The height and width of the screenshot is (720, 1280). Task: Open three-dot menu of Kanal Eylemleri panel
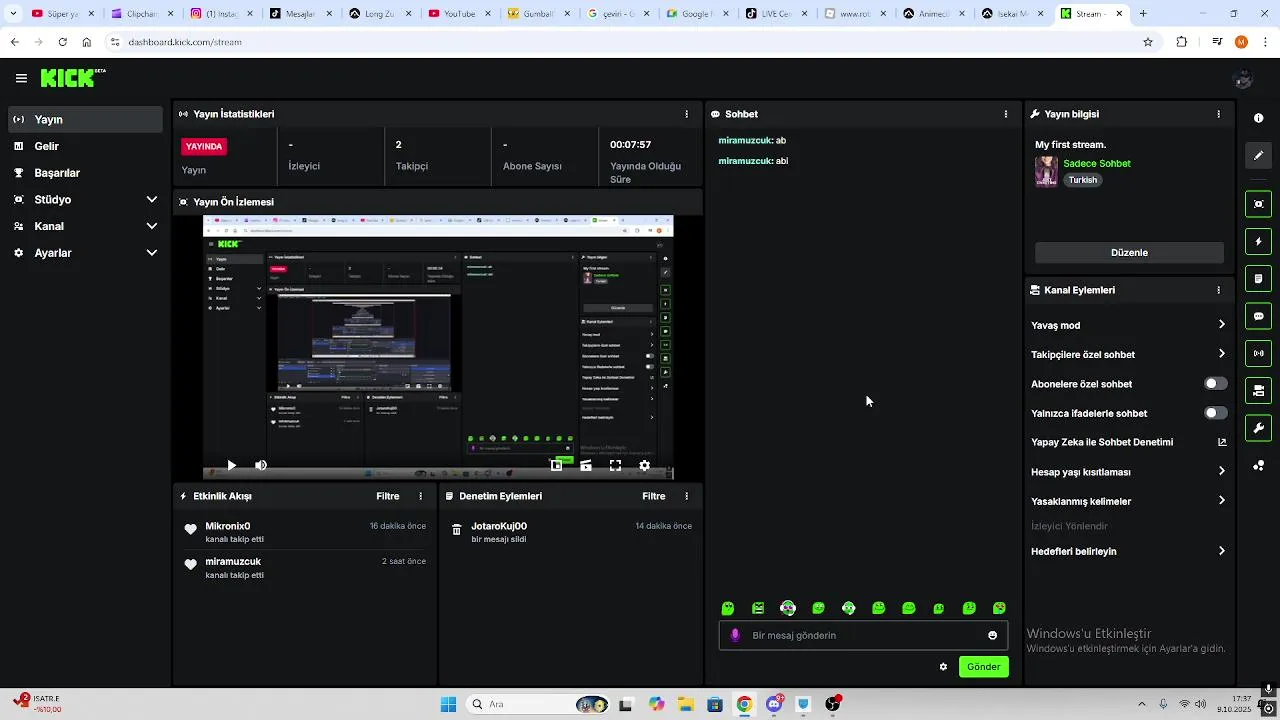[x=1218, y=290]
